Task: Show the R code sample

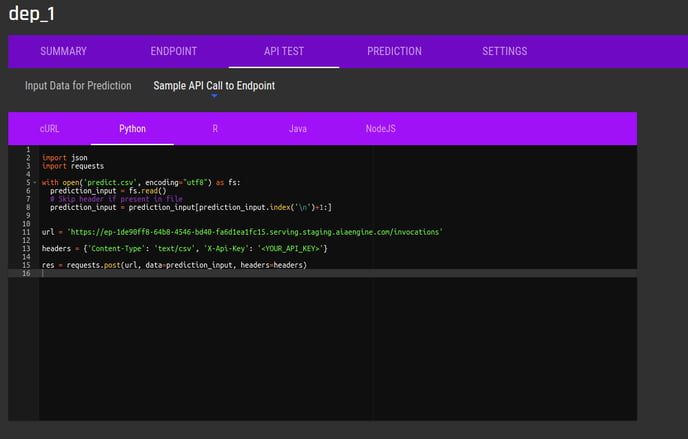Action: tap(215, 128)
